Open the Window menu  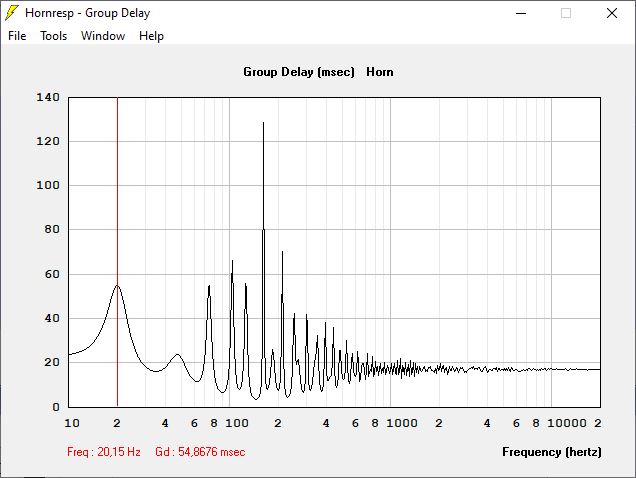[x=103, y=36]
